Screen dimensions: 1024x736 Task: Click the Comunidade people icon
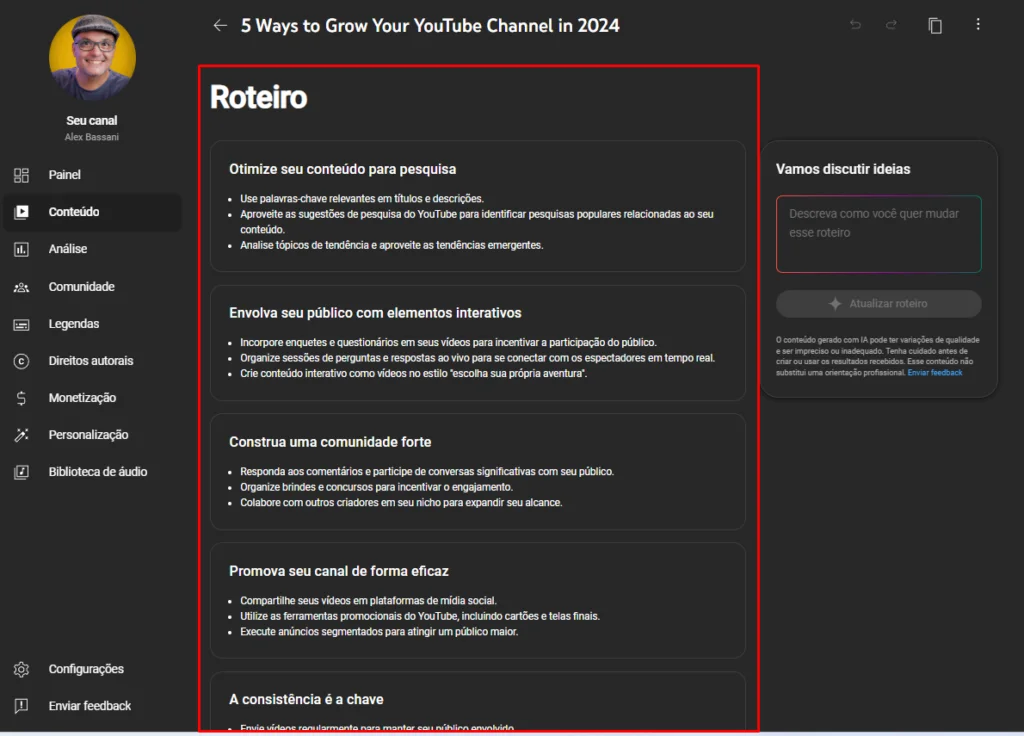[22, 287]
